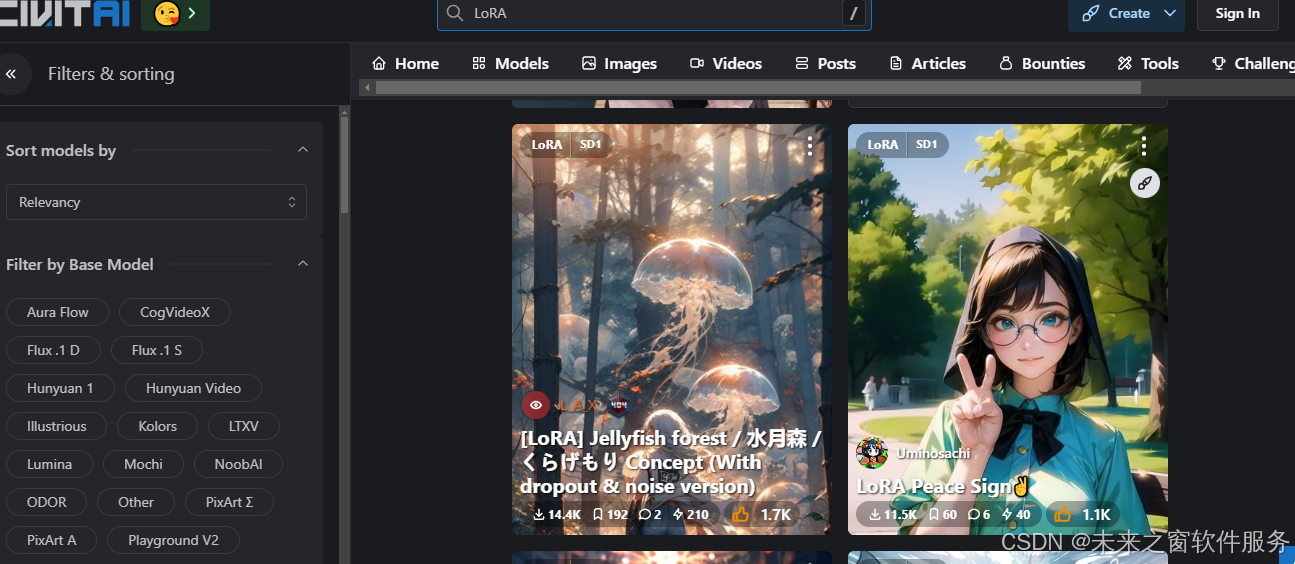The width and height of the screenshot is (1295, 564).
Task: Open options menu on Jellyfish forest card
Action: point(809,146)
